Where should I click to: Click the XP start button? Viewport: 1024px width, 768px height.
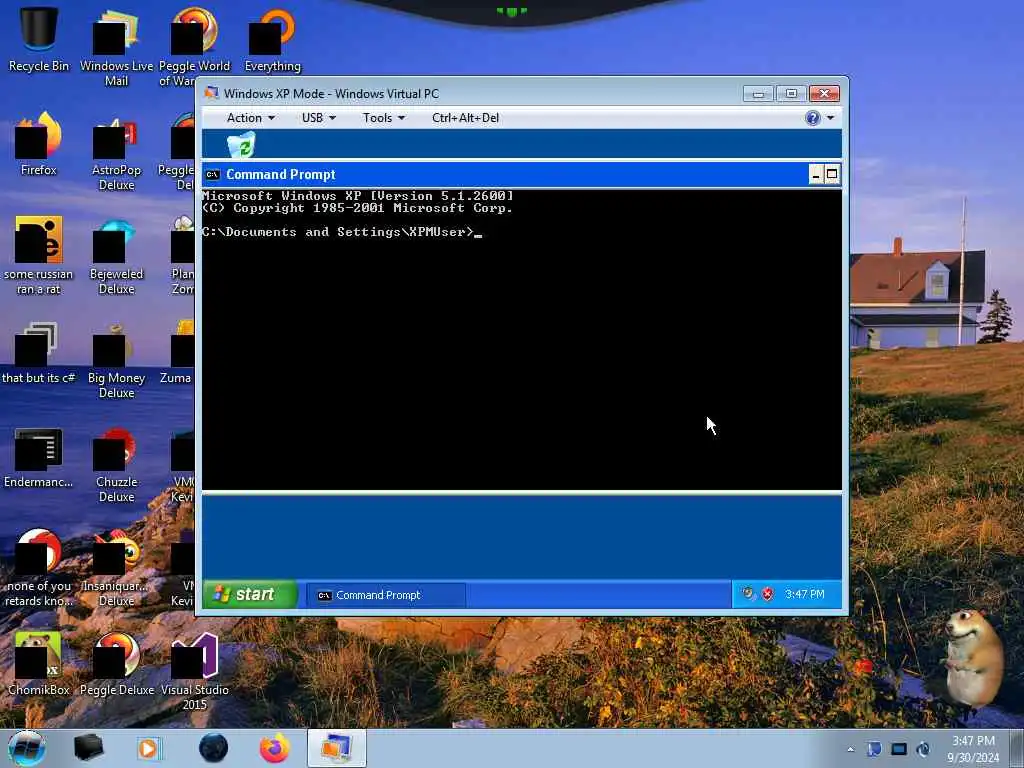(249, 594)
